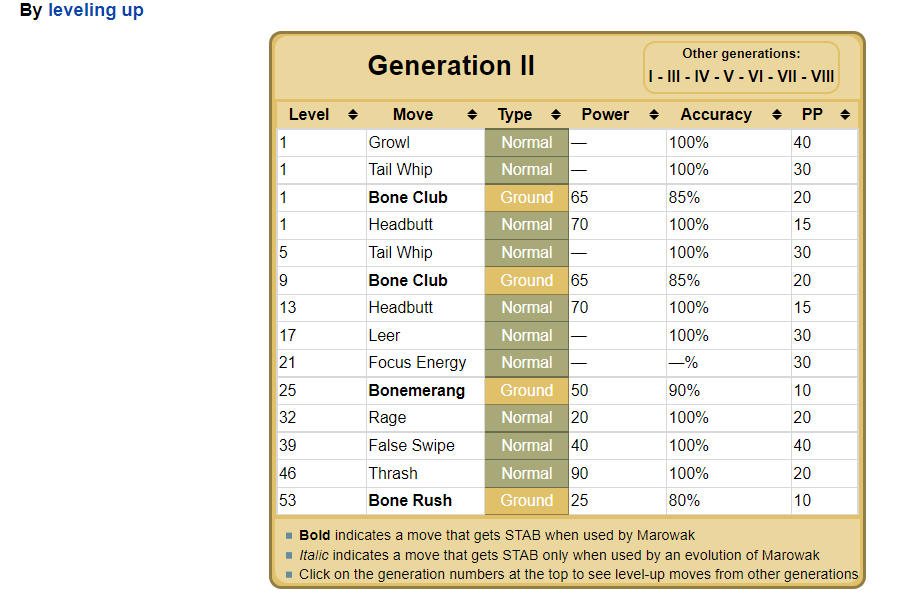
Task: Click the Ground type cell for Bonemerang
Action: tap(526, 390)
